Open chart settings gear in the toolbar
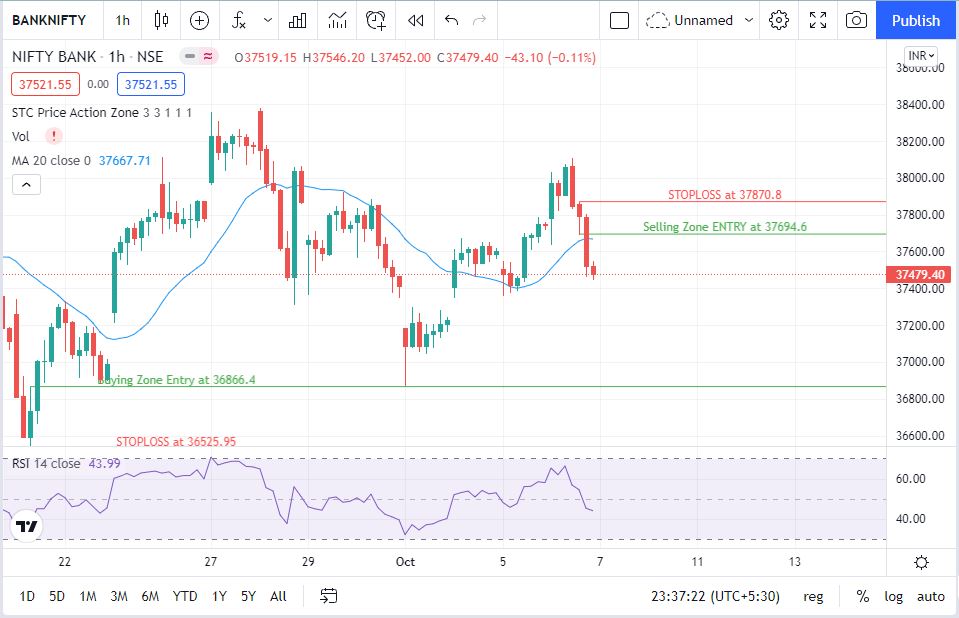959x618 pixels. tap(779, 20)
